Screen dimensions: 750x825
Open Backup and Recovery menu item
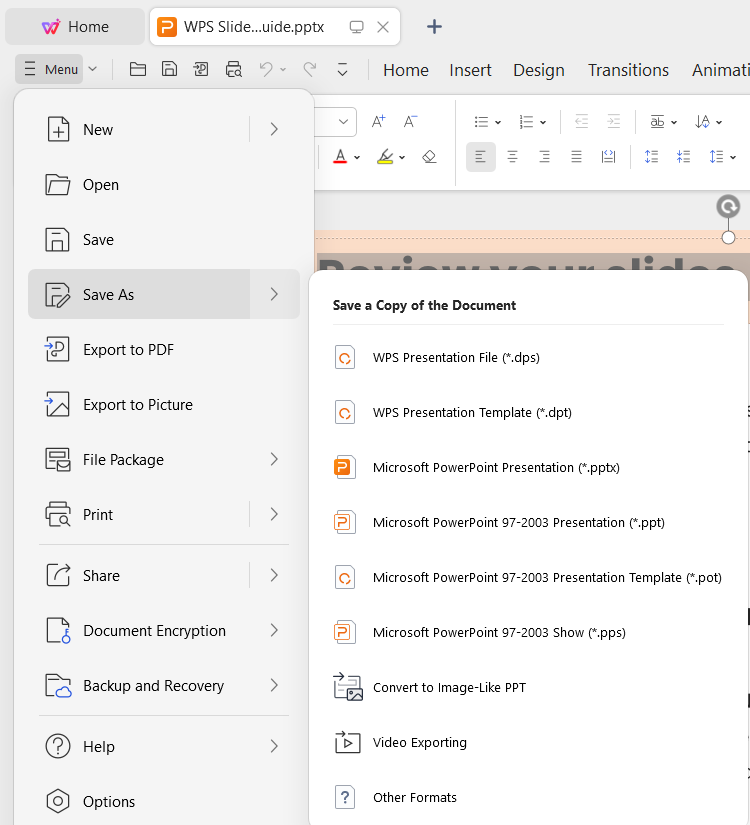(164, 686)
